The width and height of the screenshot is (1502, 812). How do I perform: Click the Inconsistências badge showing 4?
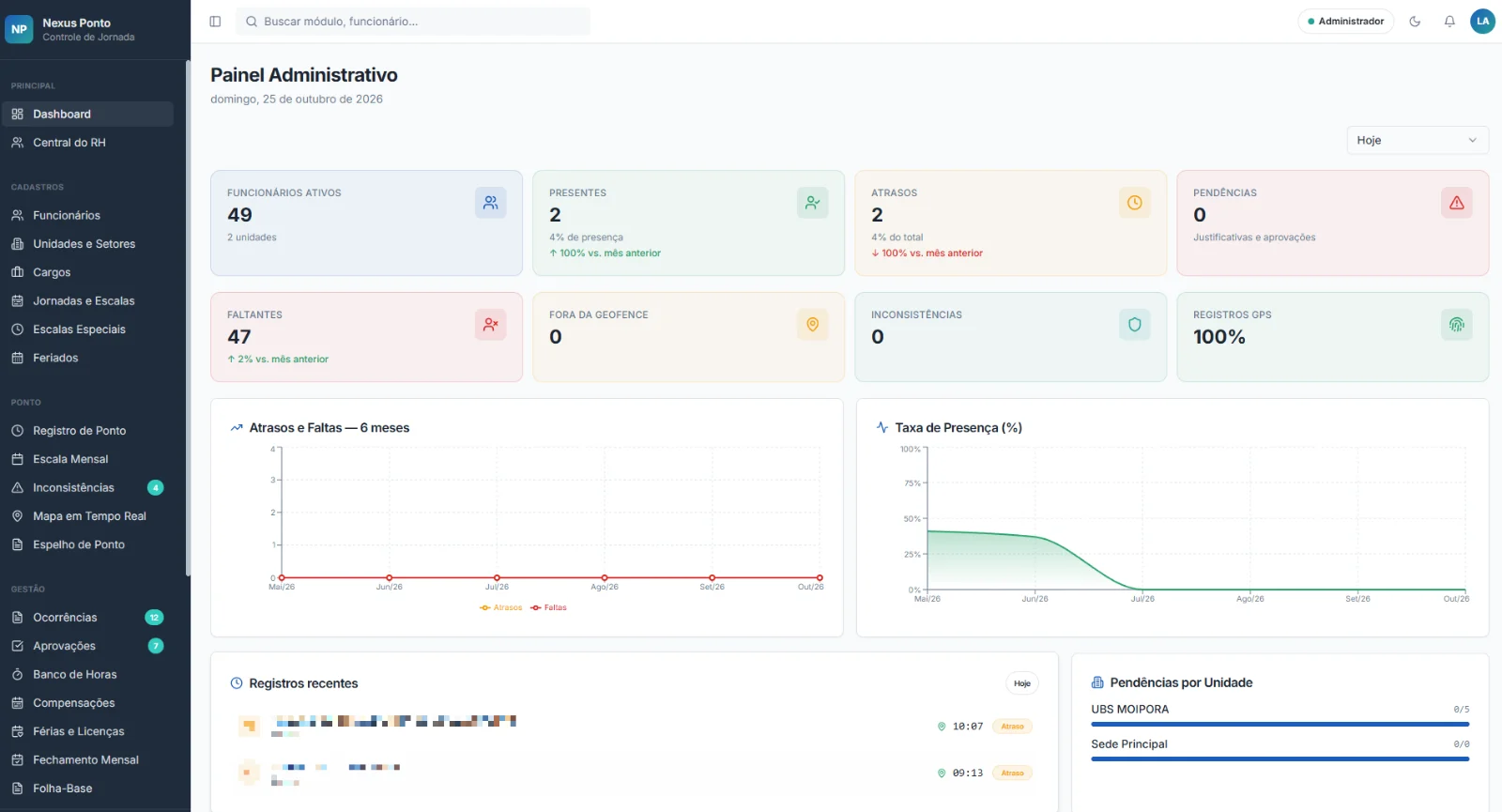point(156,488)
